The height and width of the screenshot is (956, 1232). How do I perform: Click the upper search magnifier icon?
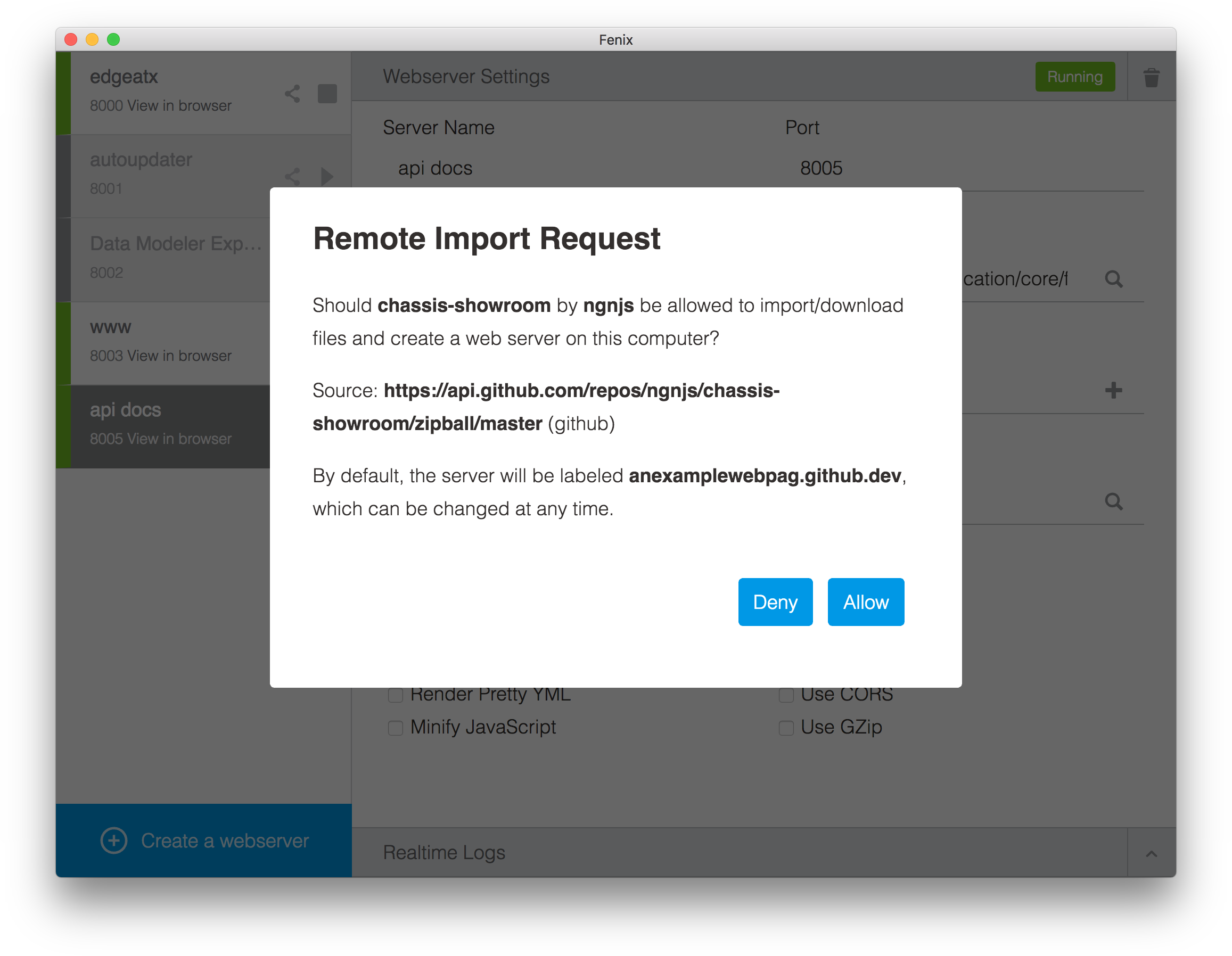coord(1113,279)
